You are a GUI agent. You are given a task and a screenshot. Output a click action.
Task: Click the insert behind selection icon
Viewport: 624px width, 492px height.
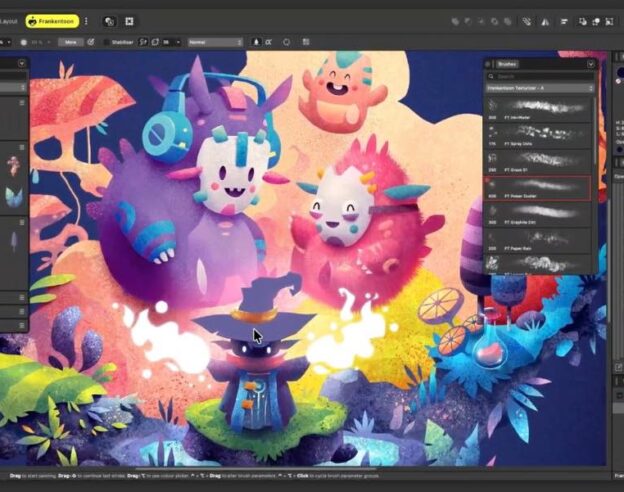pyautogui.click(x=583, y=21)
